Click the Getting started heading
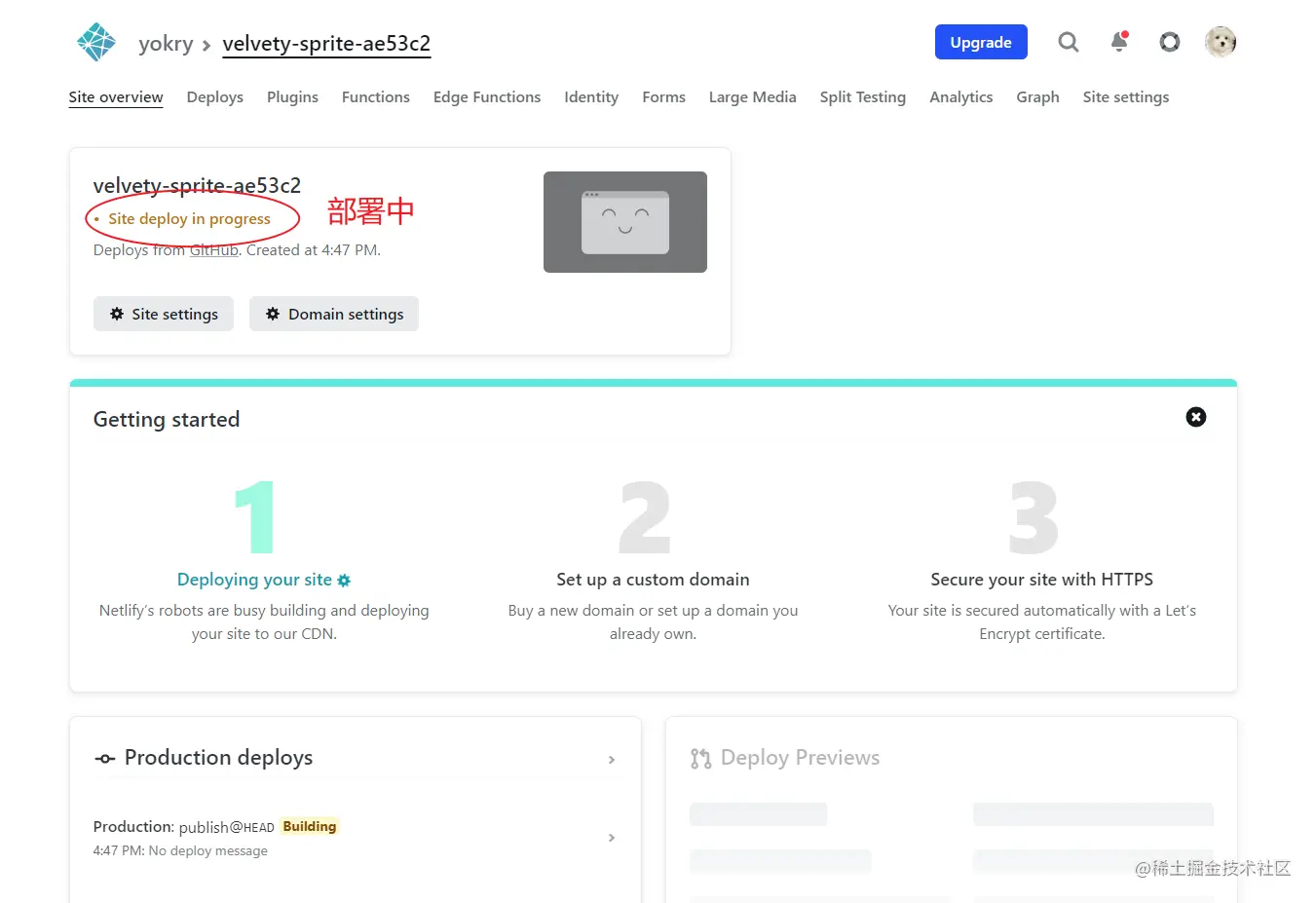The height and width of the screenshot is (903, 1316). tap(167, 420)
